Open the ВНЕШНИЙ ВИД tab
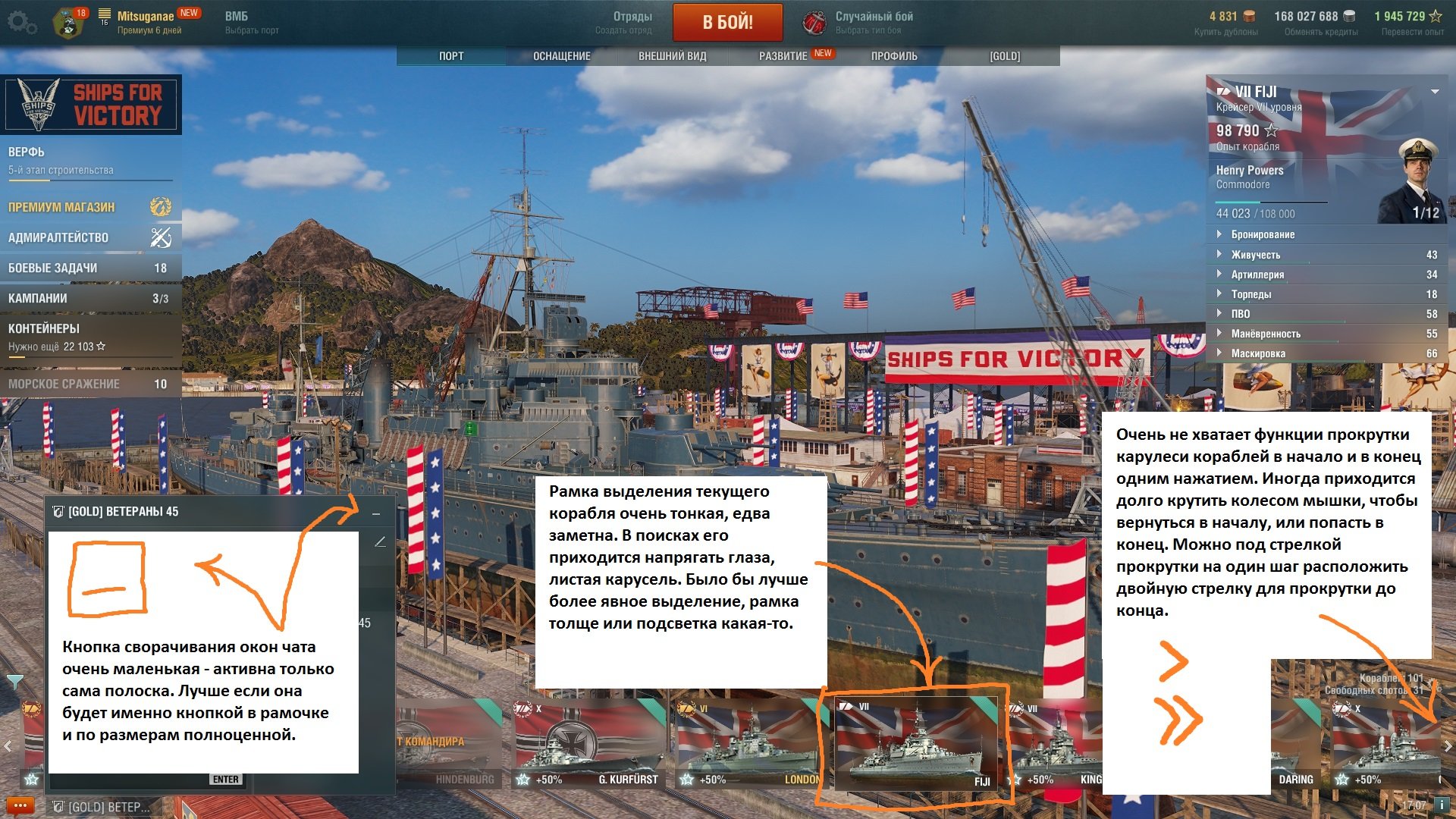 click(672, 56)
